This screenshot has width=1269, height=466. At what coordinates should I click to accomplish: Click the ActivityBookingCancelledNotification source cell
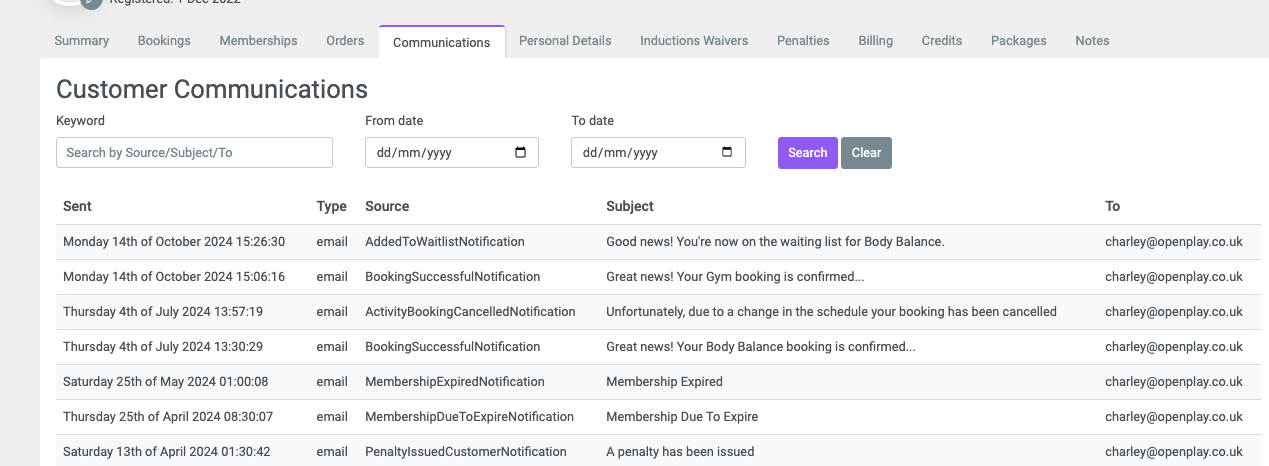point(470,312)
